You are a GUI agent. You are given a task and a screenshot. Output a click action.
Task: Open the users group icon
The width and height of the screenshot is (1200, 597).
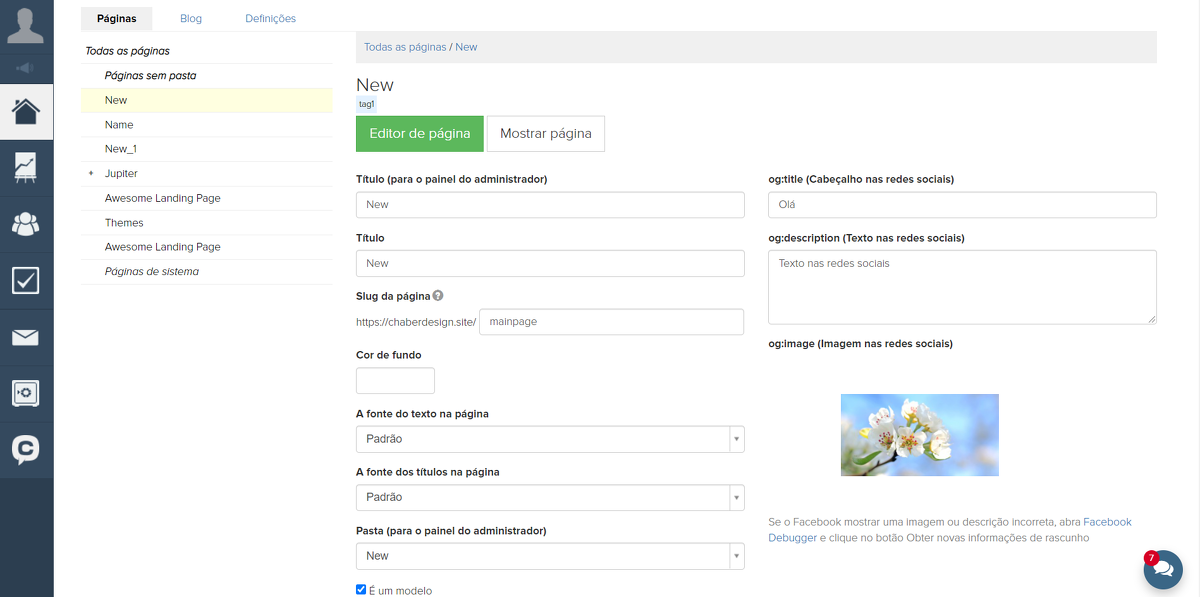coord(26,224)
